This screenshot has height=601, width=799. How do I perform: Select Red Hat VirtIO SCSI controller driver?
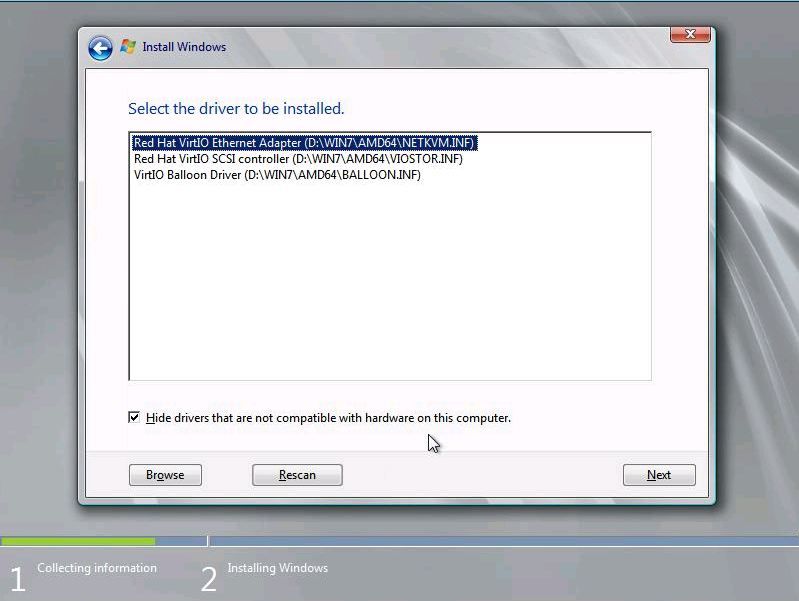(x=298, y=159)
